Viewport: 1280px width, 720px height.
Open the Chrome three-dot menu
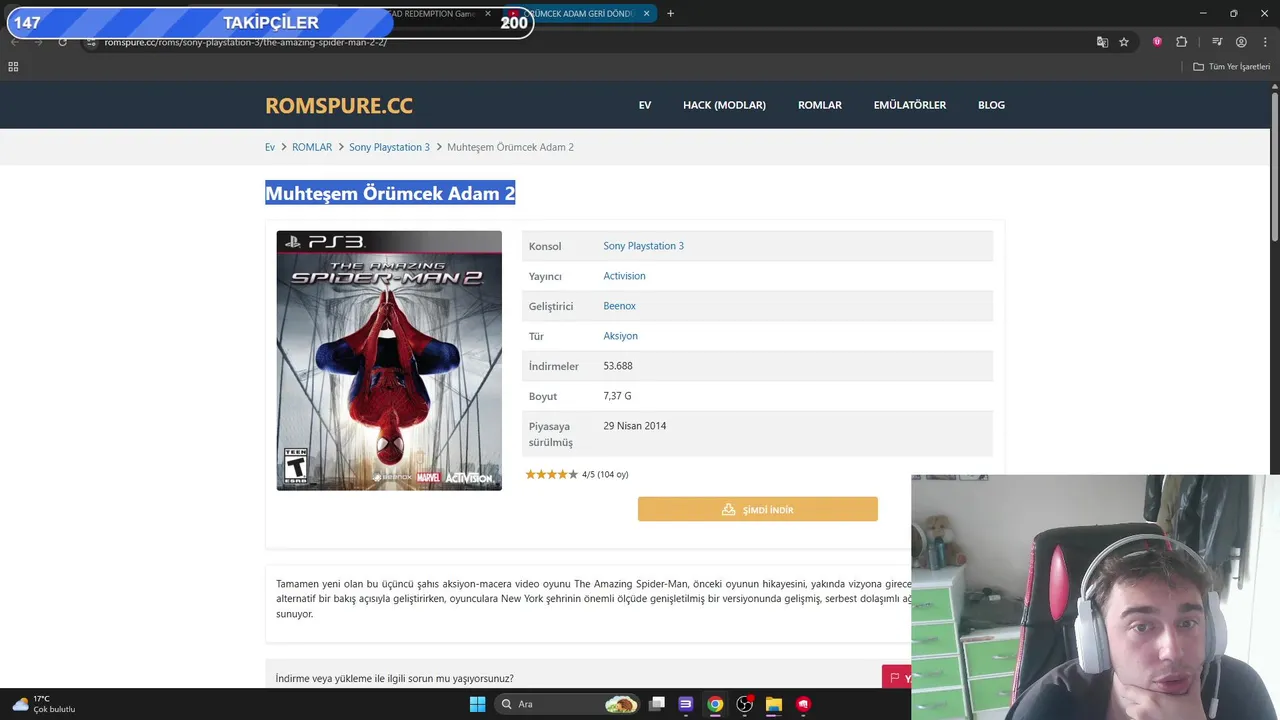click(x=1264, y=42)
